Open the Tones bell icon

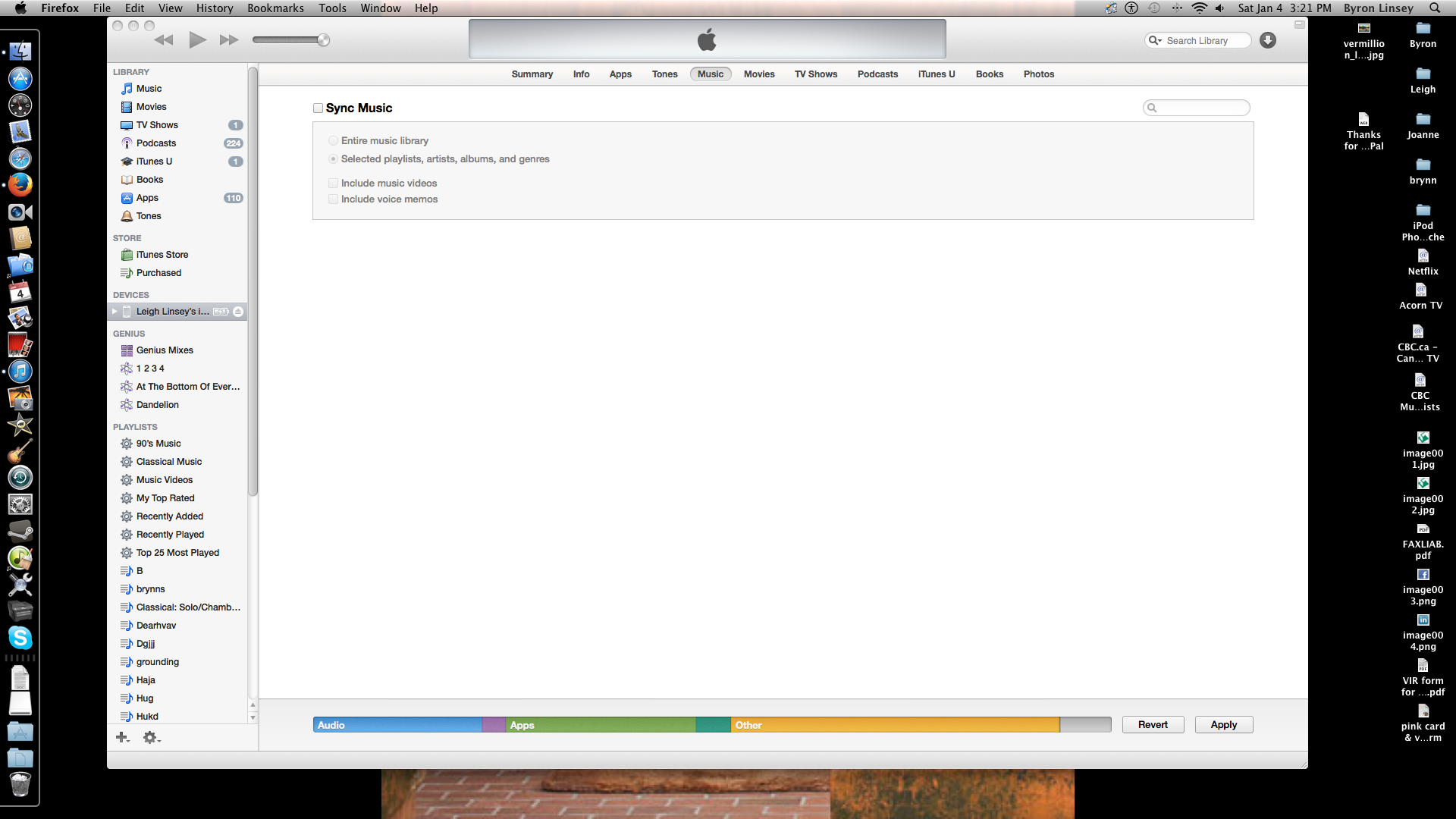127,216
